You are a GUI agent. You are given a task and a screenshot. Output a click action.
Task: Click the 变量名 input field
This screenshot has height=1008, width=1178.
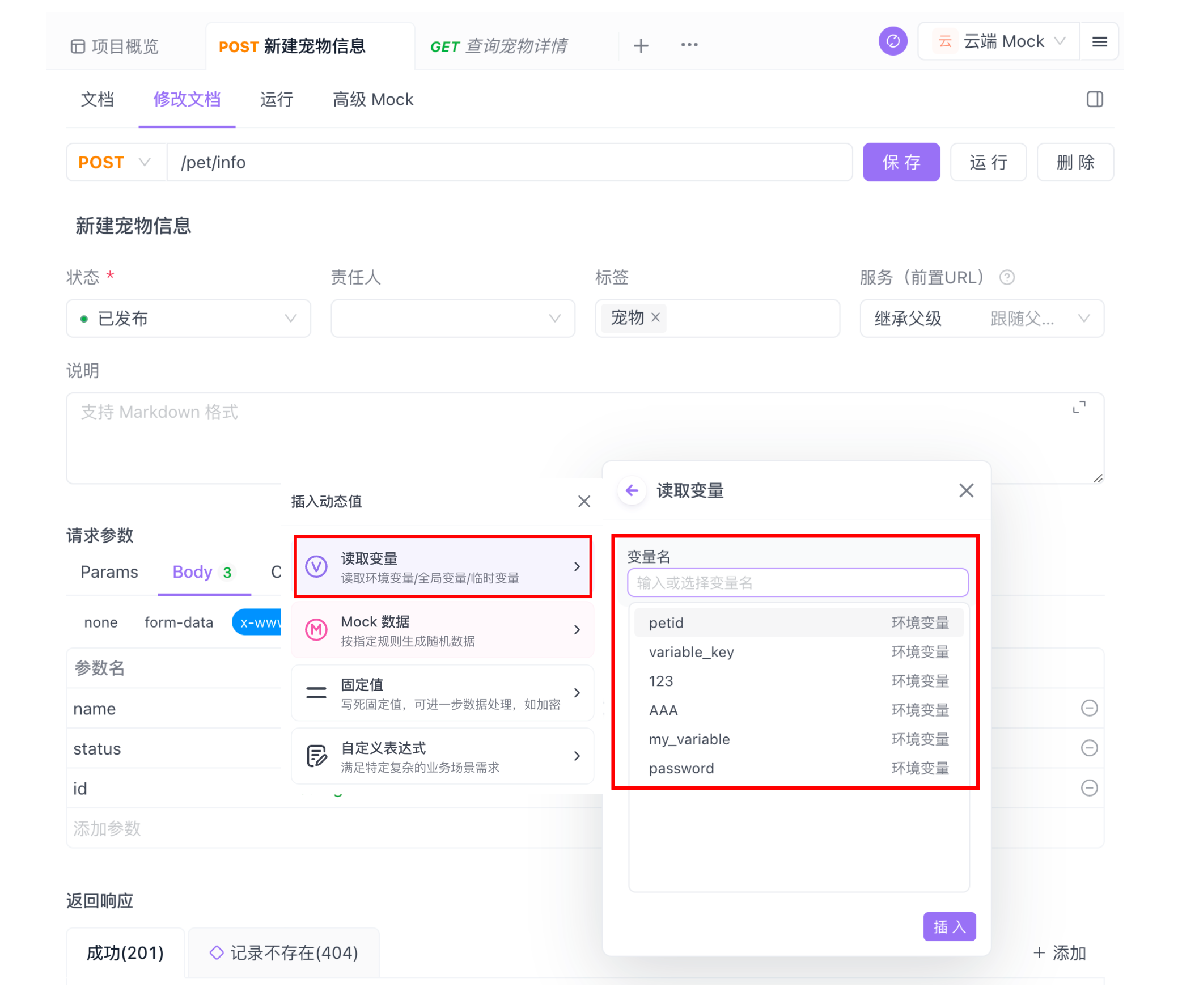[797, 583]
